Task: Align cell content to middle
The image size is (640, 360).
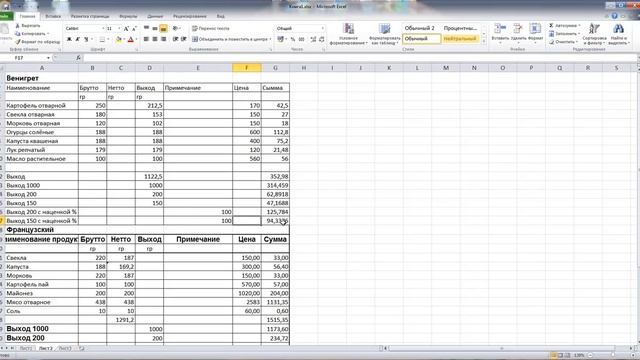Action: pos(155,29)
